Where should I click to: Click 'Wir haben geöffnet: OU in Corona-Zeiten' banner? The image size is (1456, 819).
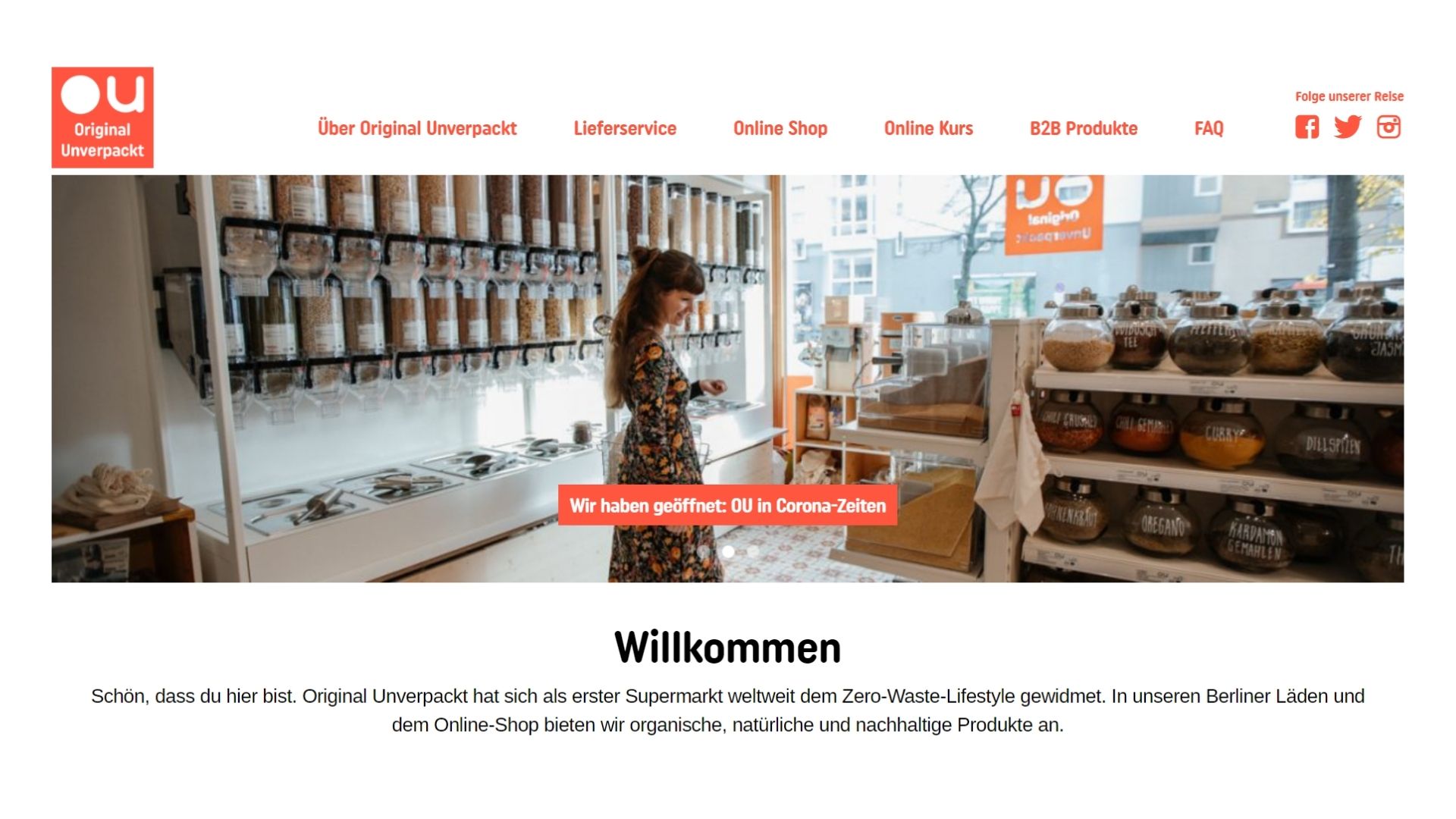[x=727, y=505]
